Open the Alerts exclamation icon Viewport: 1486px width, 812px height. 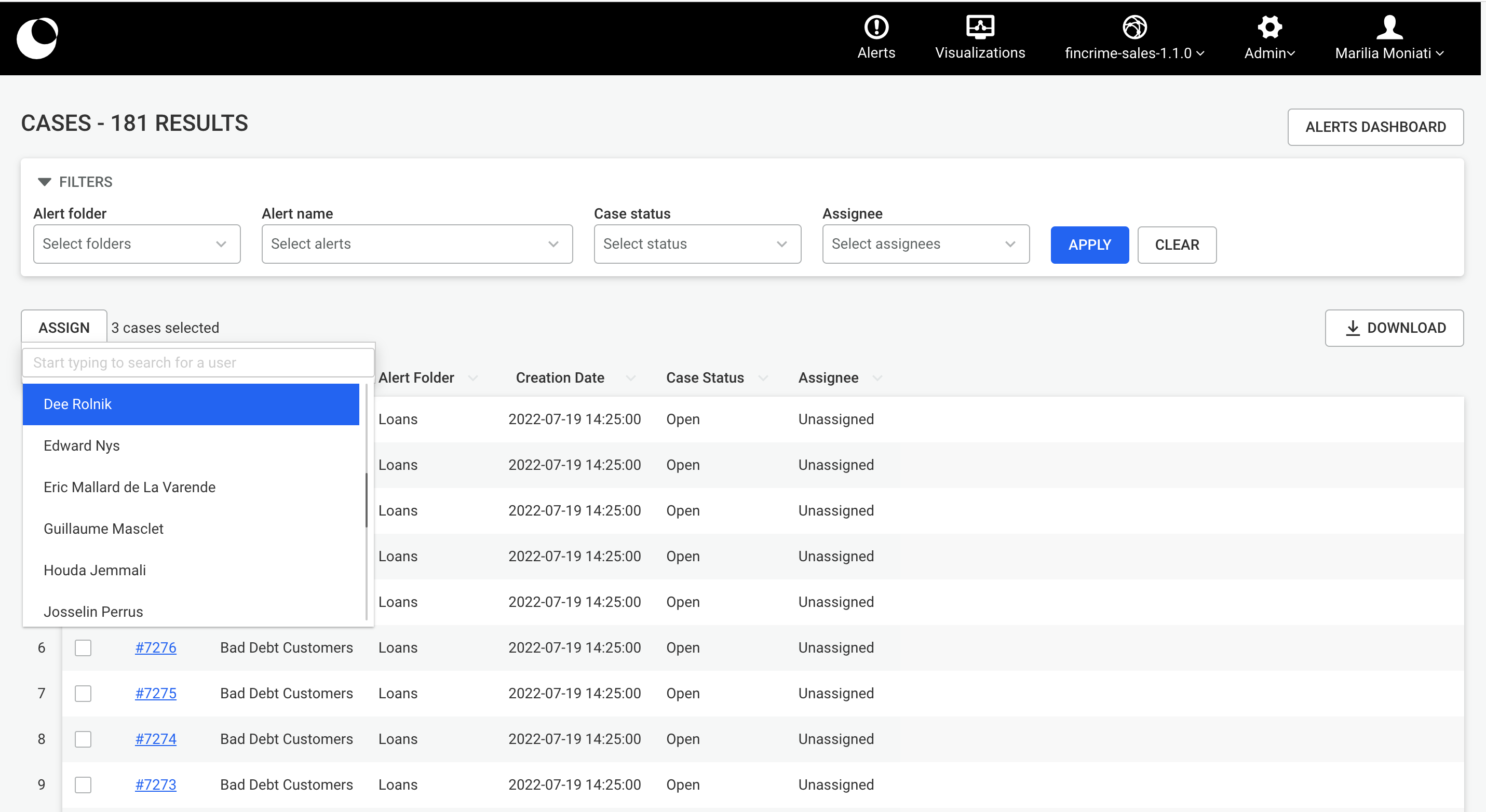(x=876, y=26)
